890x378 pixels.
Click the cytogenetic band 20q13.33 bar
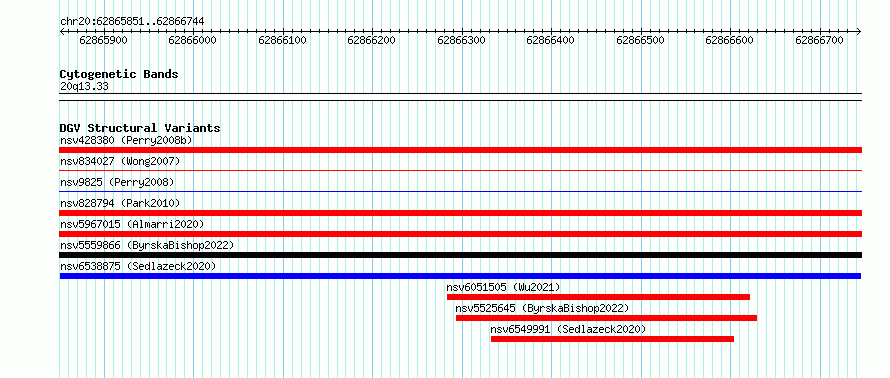460,97
